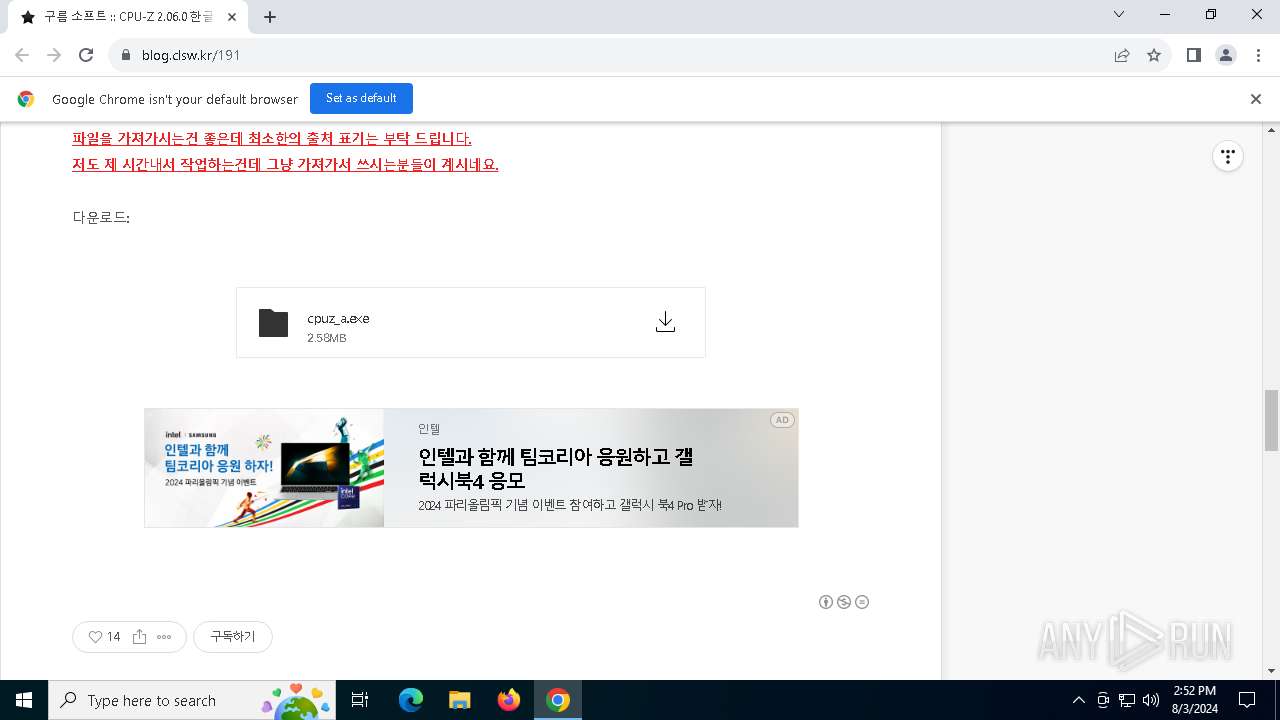Open File Explorer from taskbar

click(x=460, y=700)
